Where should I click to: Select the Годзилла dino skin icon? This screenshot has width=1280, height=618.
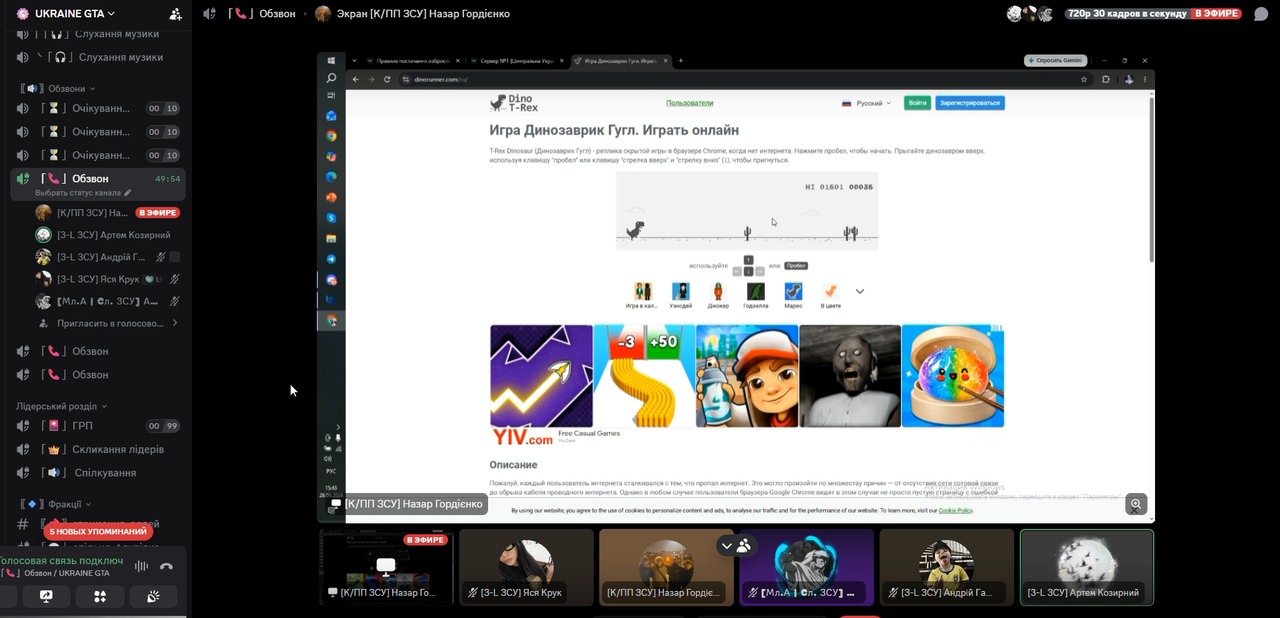pos(756,292)
